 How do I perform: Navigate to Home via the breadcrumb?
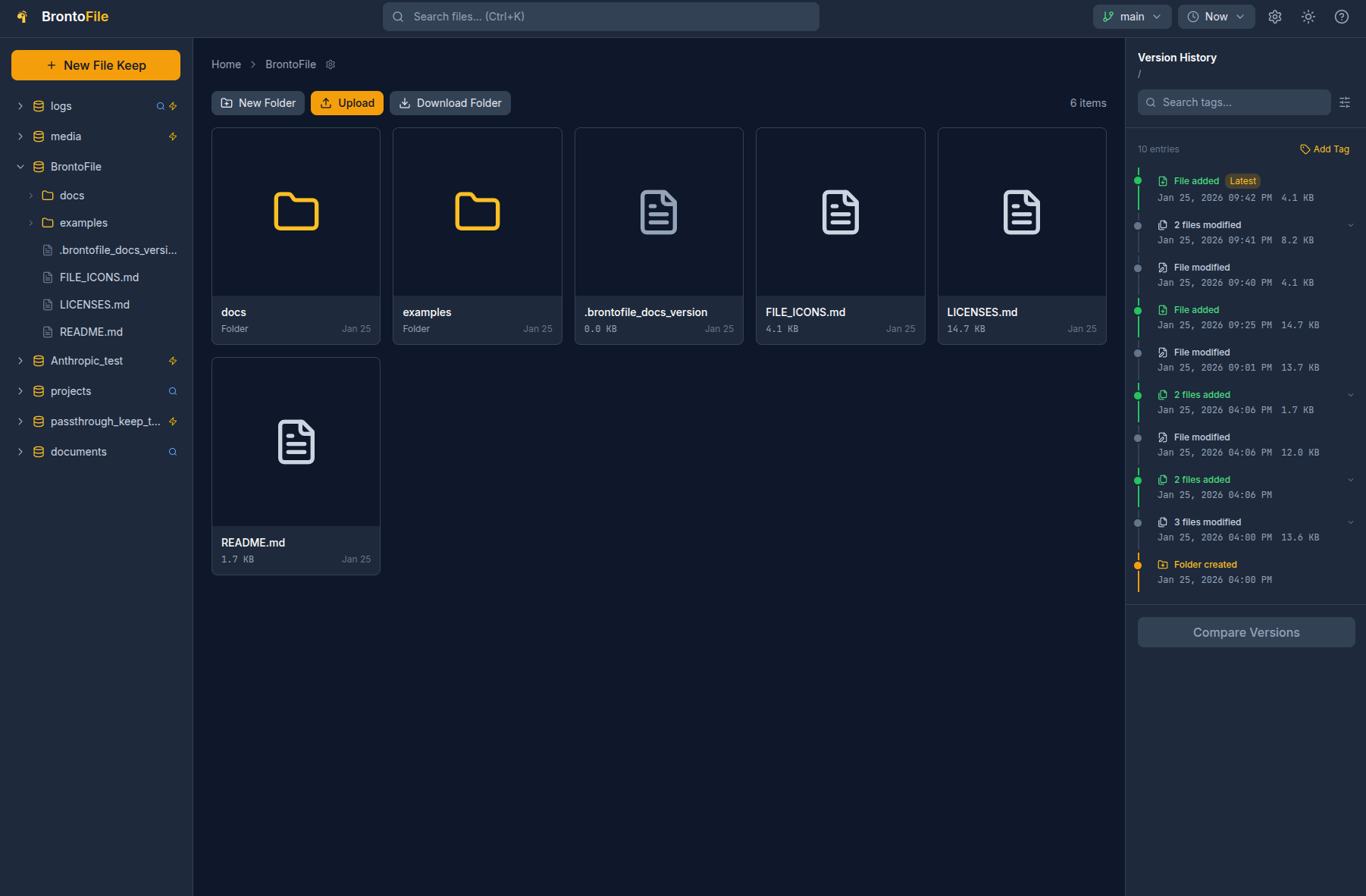pyautogui.click(x=226, y=64)
